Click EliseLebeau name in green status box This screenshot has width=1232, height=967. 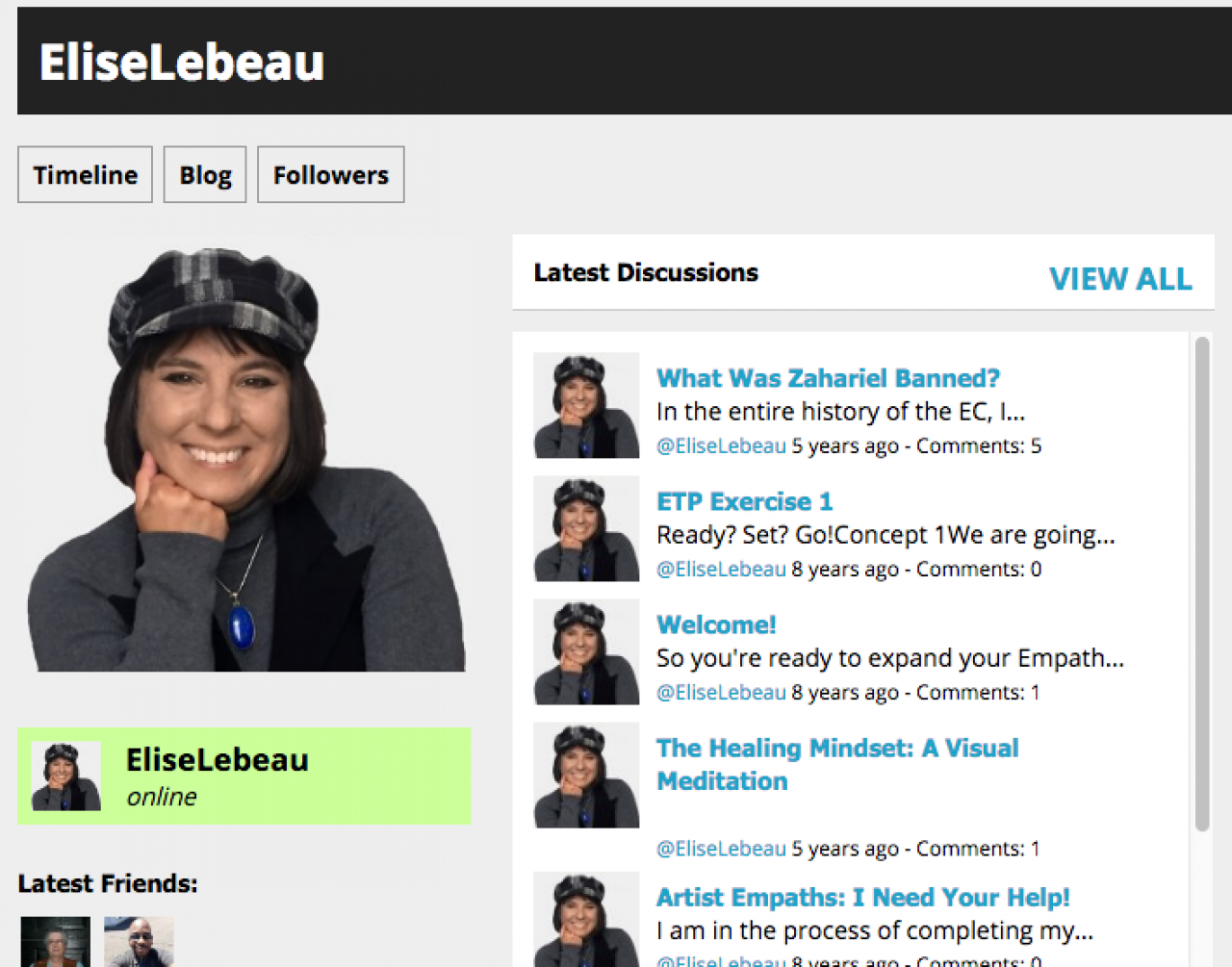(x=218, y=759)
